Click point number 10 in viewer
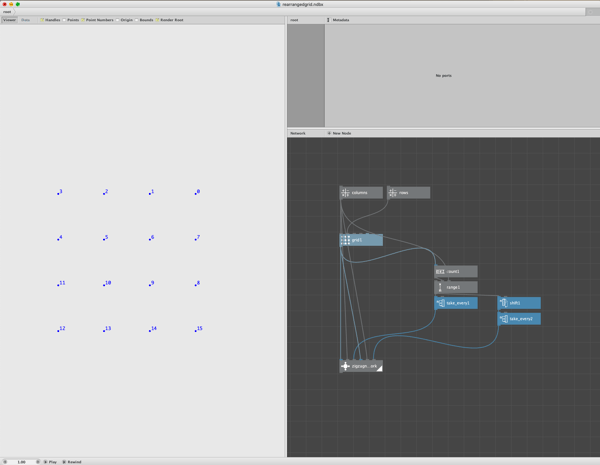Image resolution: width=600 pixels, height=465 pixels. tap(107, 283)
